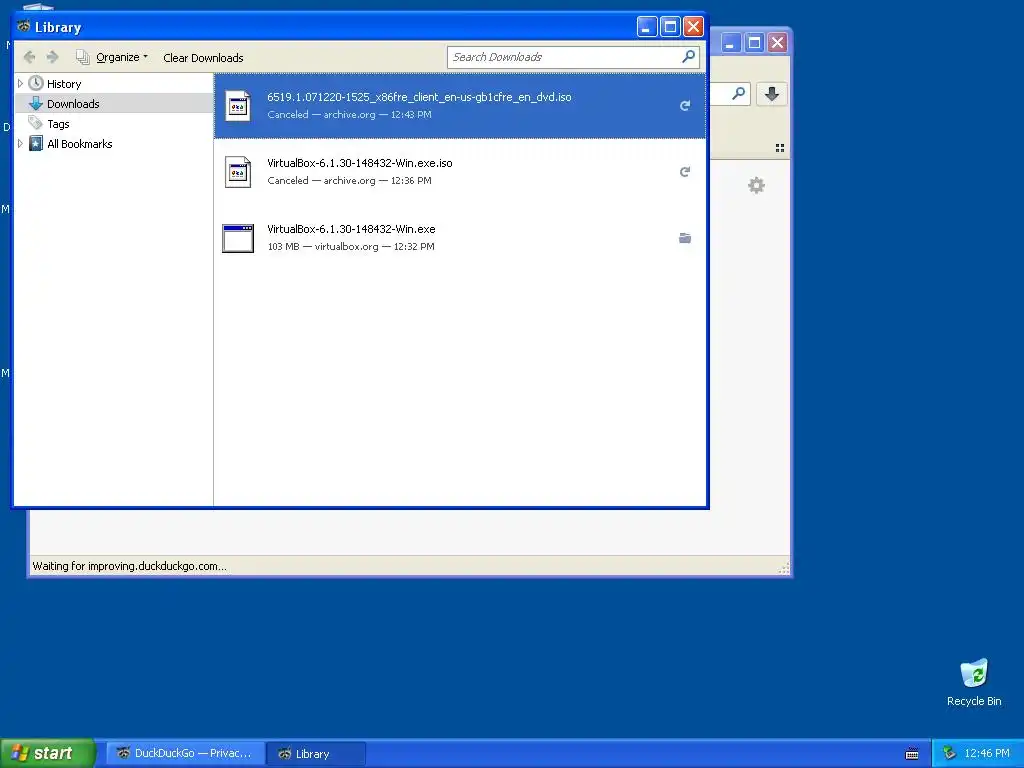Open containing folder for VirtualBox-6.1.30-148432-Win.exe
This screenshot has height=768, width=1024.
pos(684,238)
